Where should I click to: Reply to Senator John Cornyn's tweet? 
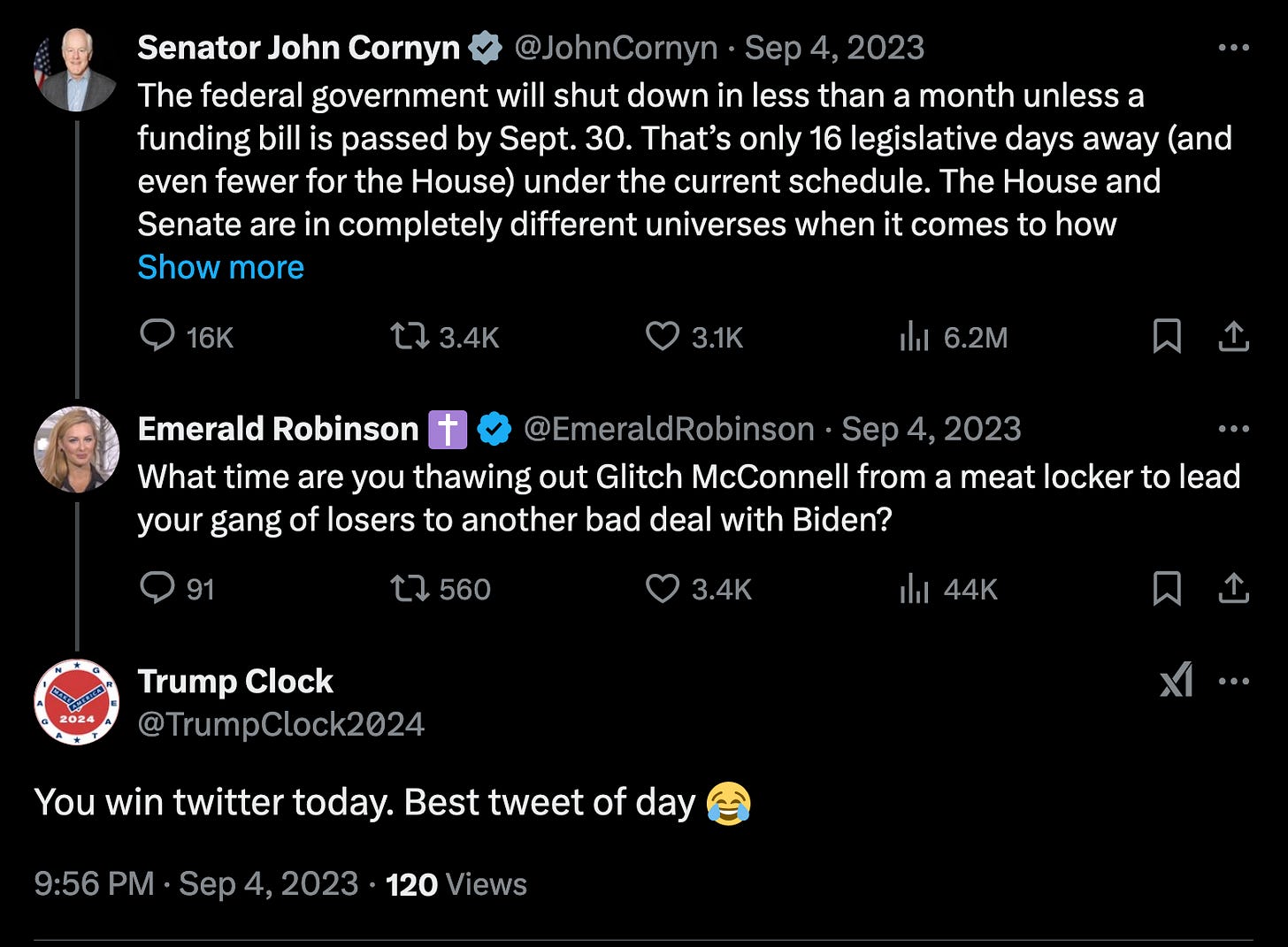coord(158,336)
